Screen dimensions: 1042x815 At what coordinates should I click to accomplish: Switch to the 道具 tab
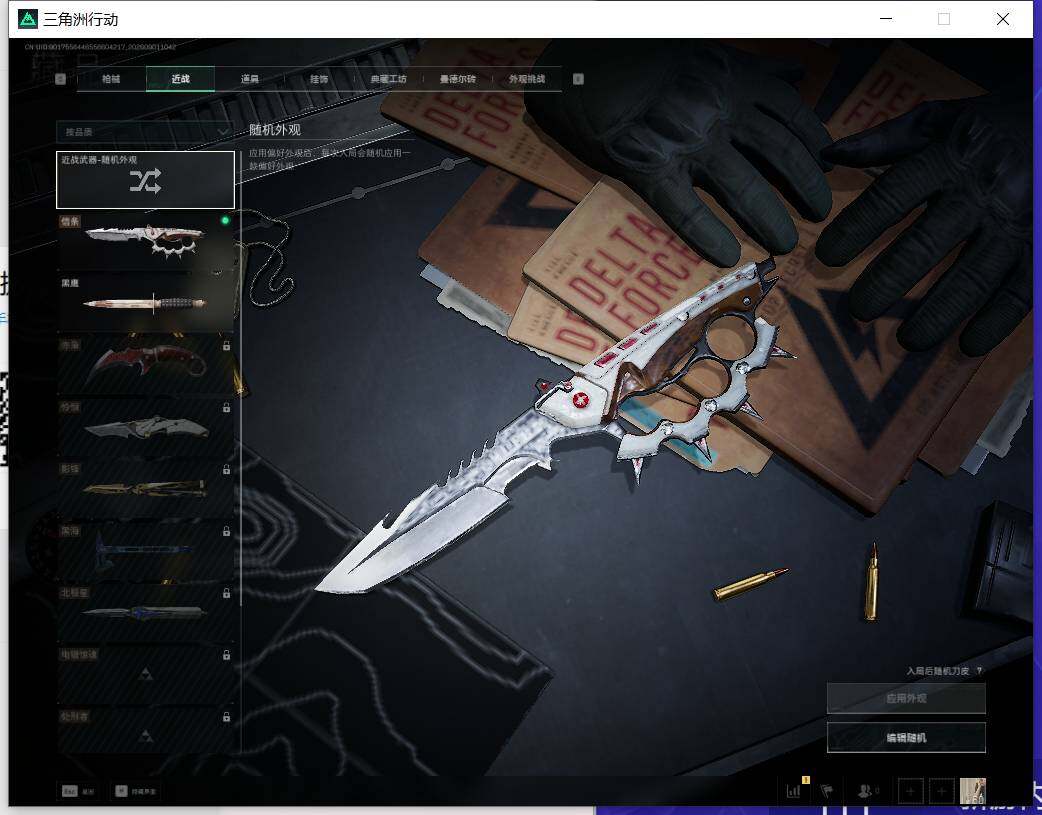tap(250, 78)
